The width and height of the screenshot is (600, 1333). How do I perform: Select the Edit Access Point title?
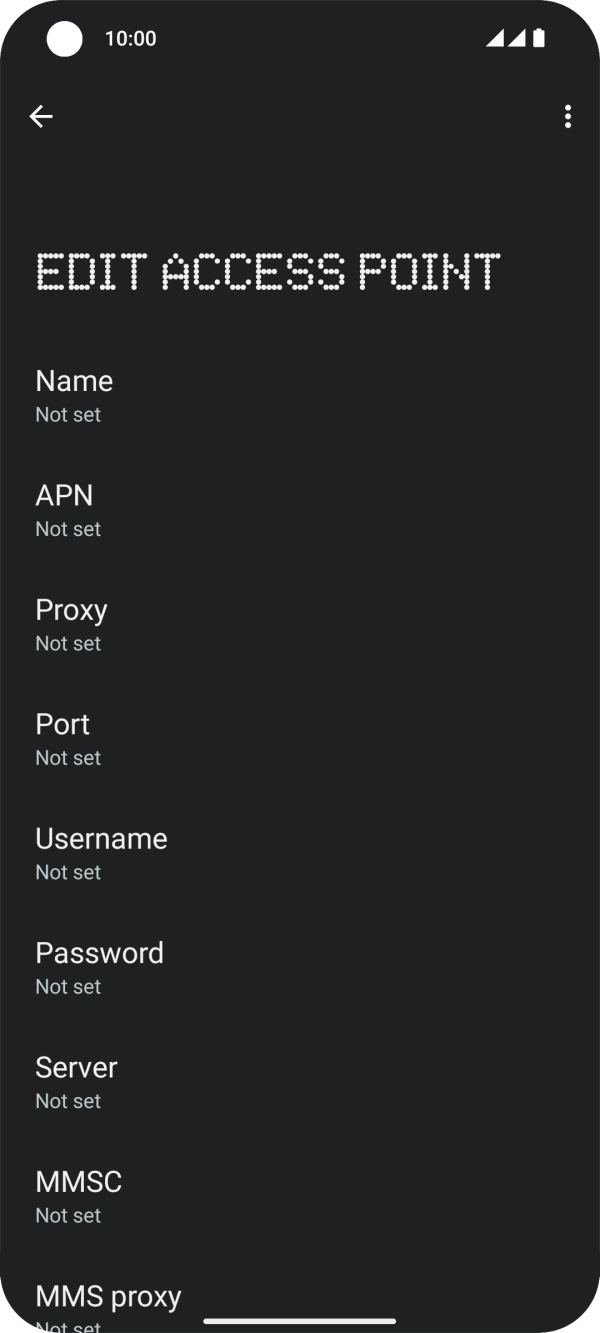pos(267,270)
